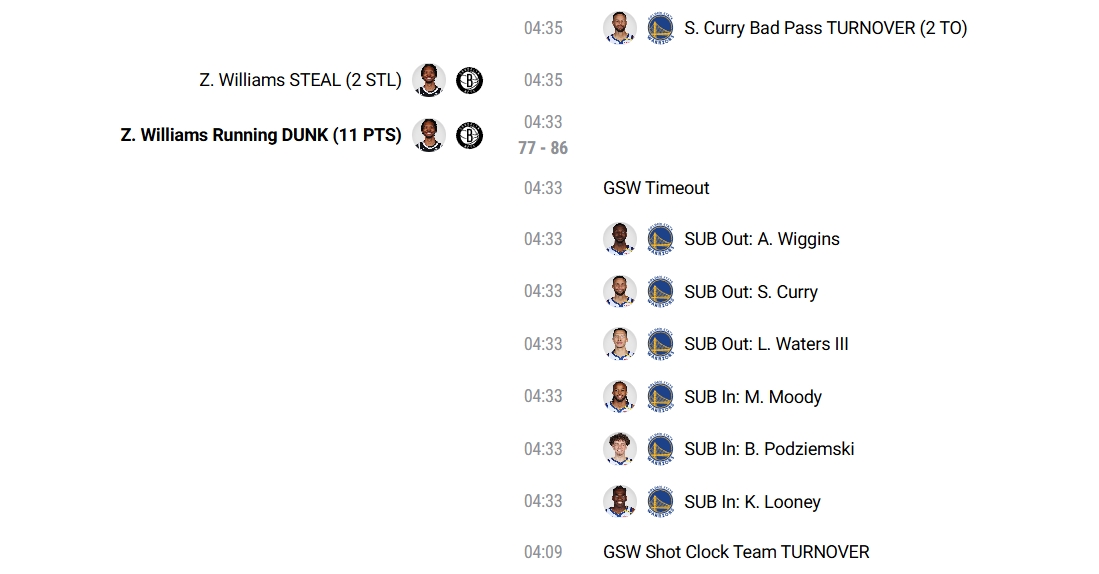This screenshot has width=1099, height=574.
Task: Click B. Podziemski player headshot
Action: pyautogui.click(x=620, y=449)
